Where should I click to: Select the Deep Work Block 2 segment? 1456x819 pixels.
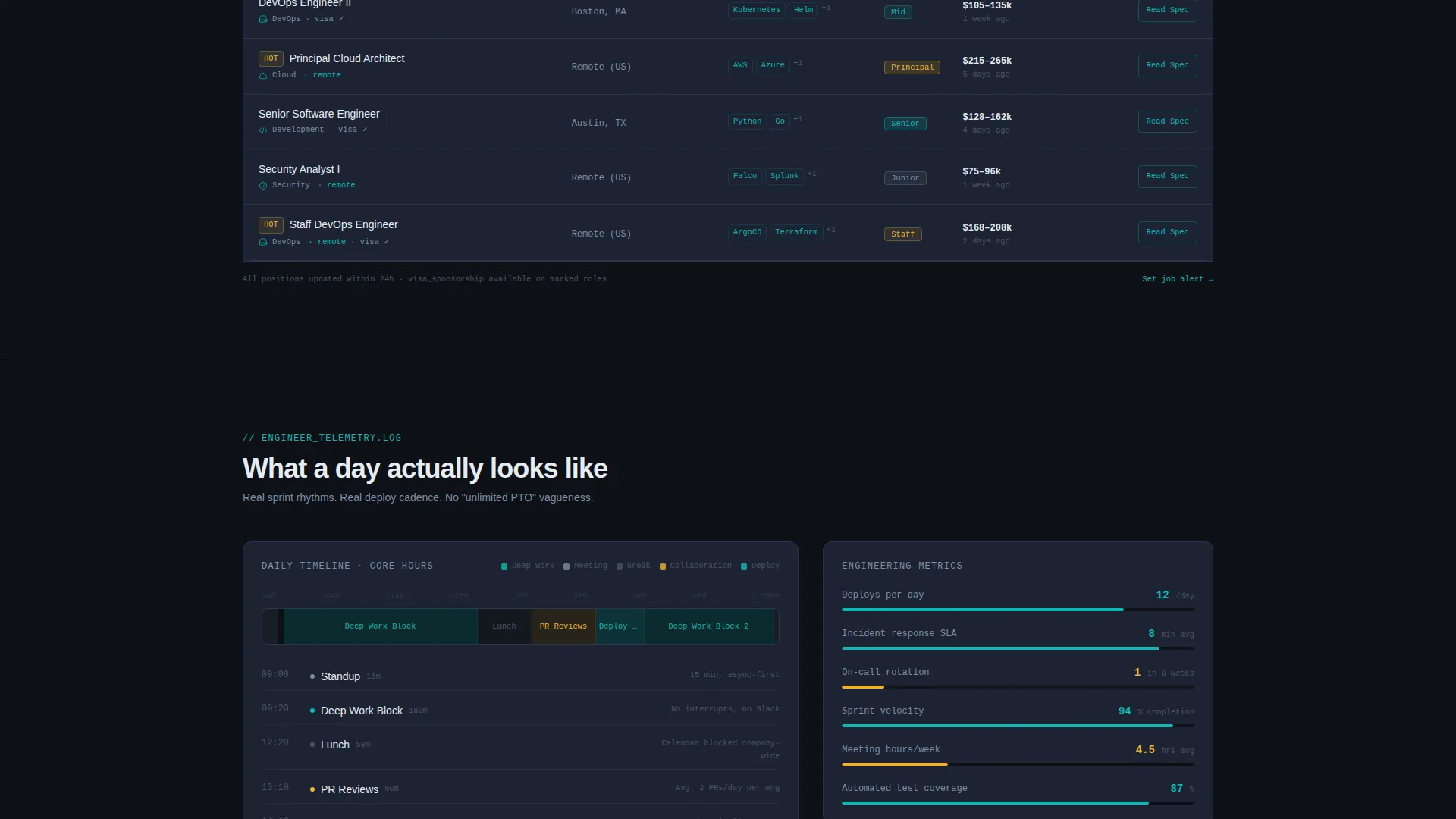[708, 626]
